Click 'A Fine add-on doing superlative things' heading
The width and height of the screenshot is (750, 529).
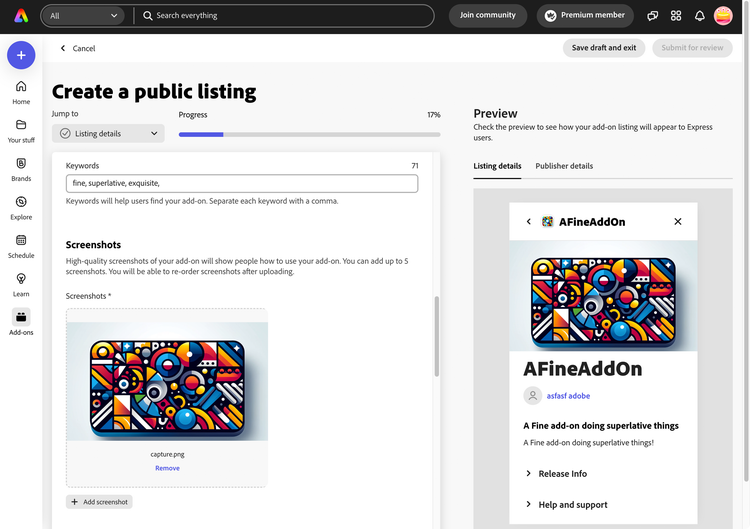click(601, 426)
